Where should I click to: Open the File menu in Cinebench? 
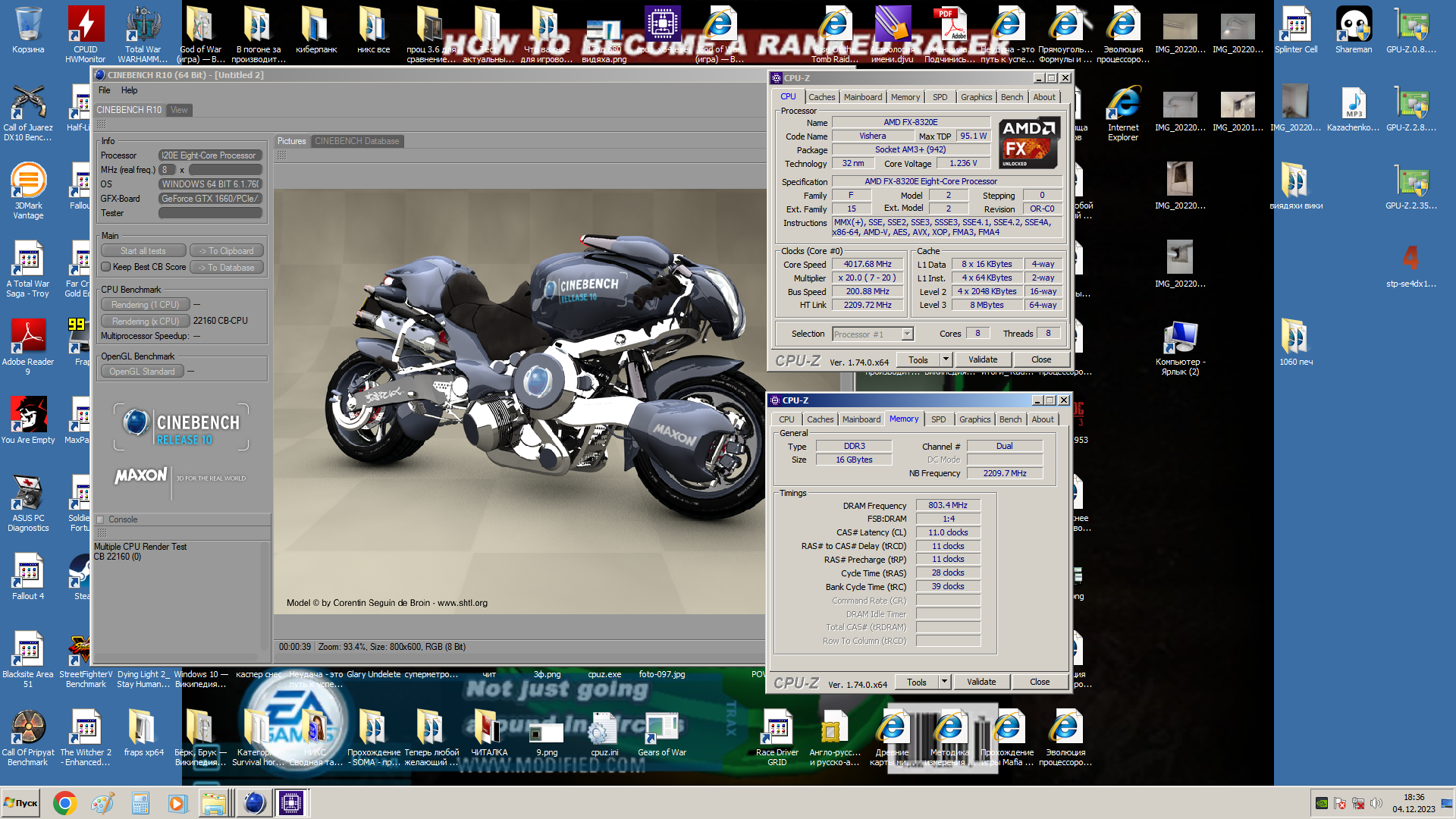pyautogui.click(x=105, y=90)
